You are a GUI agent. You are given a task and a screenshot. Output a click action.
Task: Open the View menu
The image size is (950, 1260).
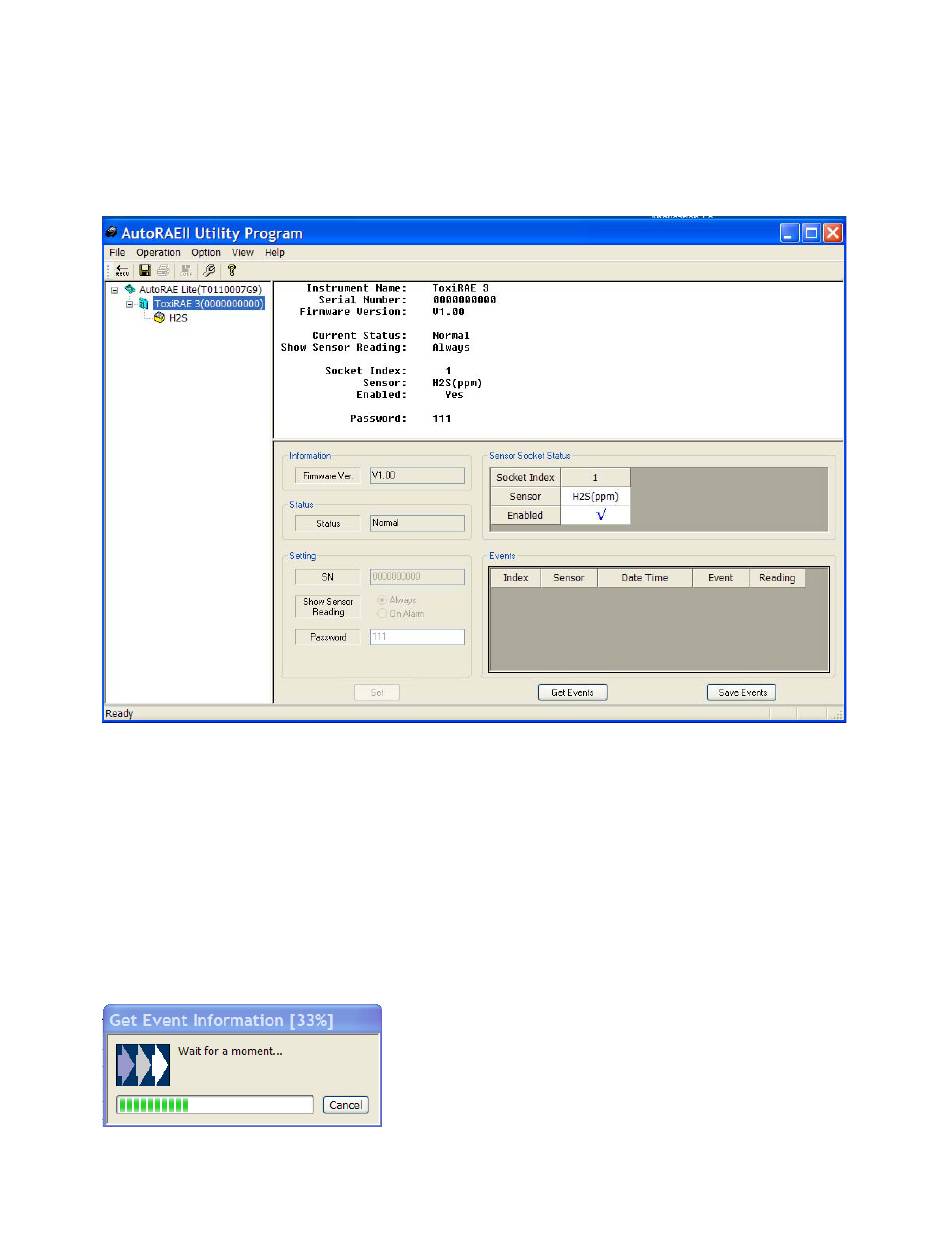click(243, 253)
